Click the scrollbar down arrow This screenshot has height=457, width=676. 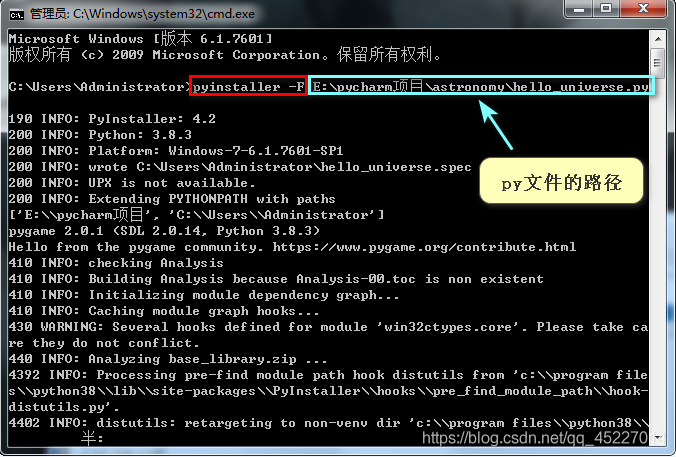tap(658, 437)
